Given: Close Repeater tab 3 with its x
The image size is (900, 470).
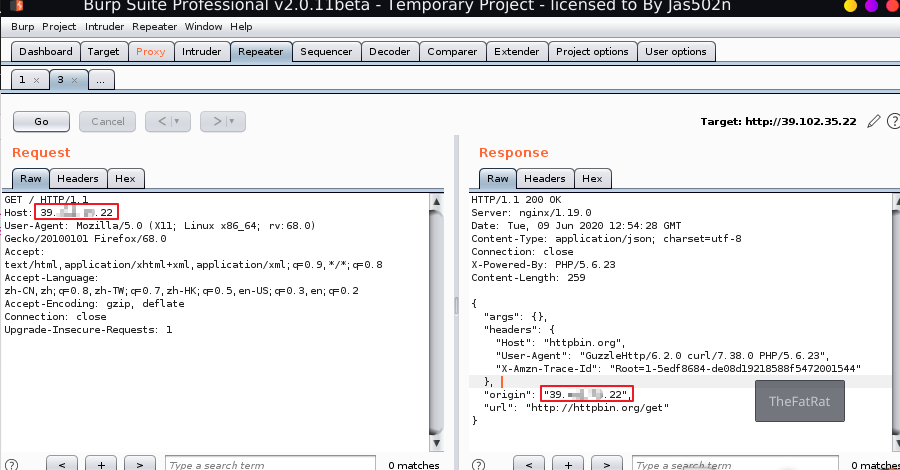Looking at the screenshot, I should (74, 79).
